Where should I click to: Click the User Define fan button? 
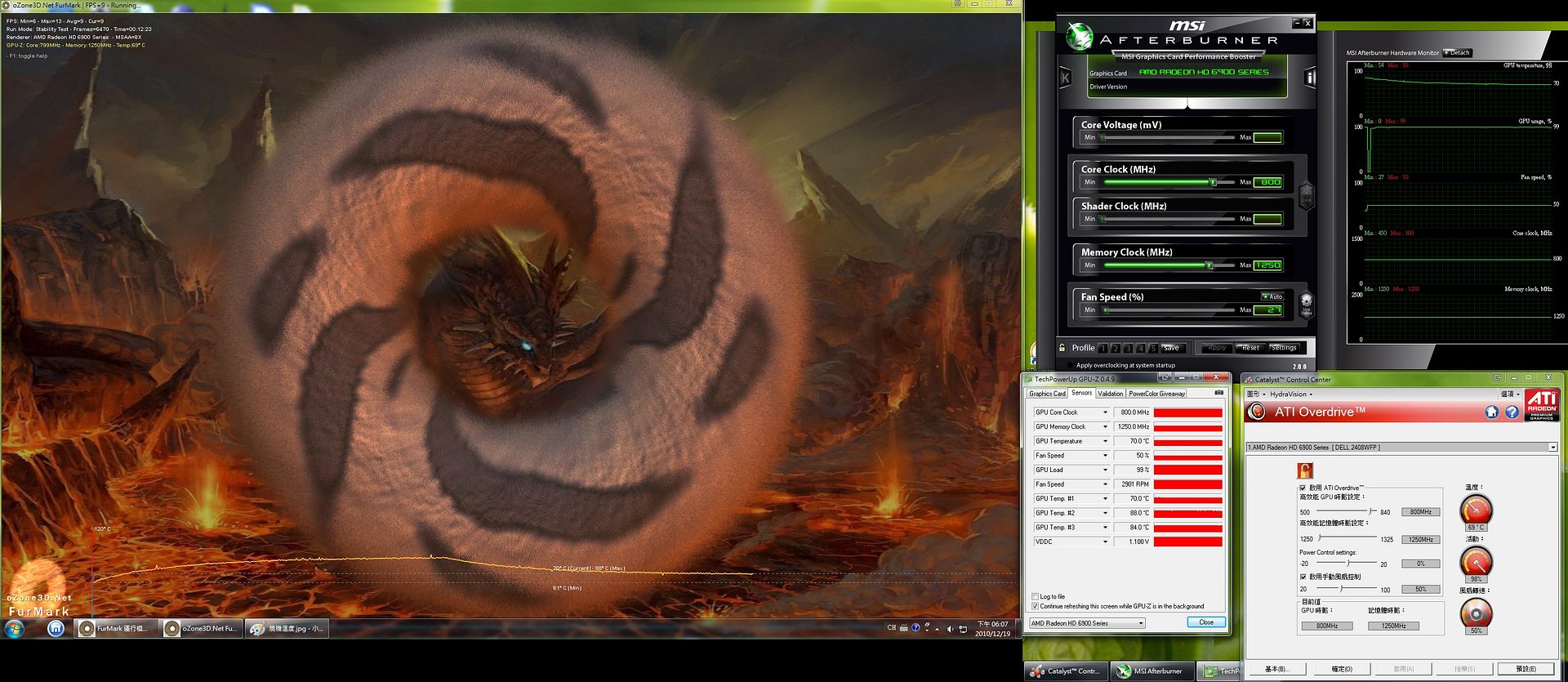point(1306,304)
